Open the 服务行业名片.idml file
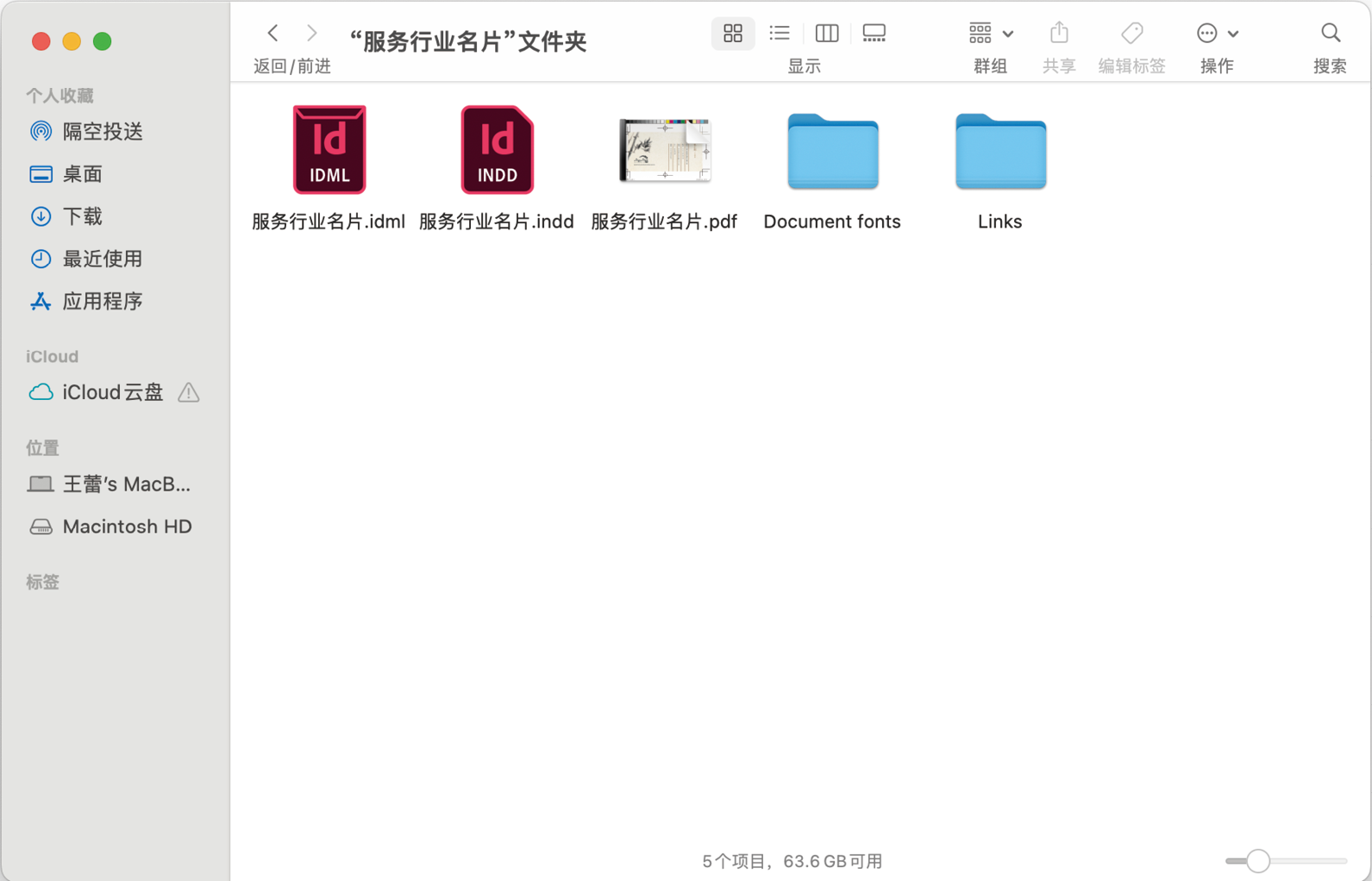Screen dimensions: 1372x881 coord(329,151)
